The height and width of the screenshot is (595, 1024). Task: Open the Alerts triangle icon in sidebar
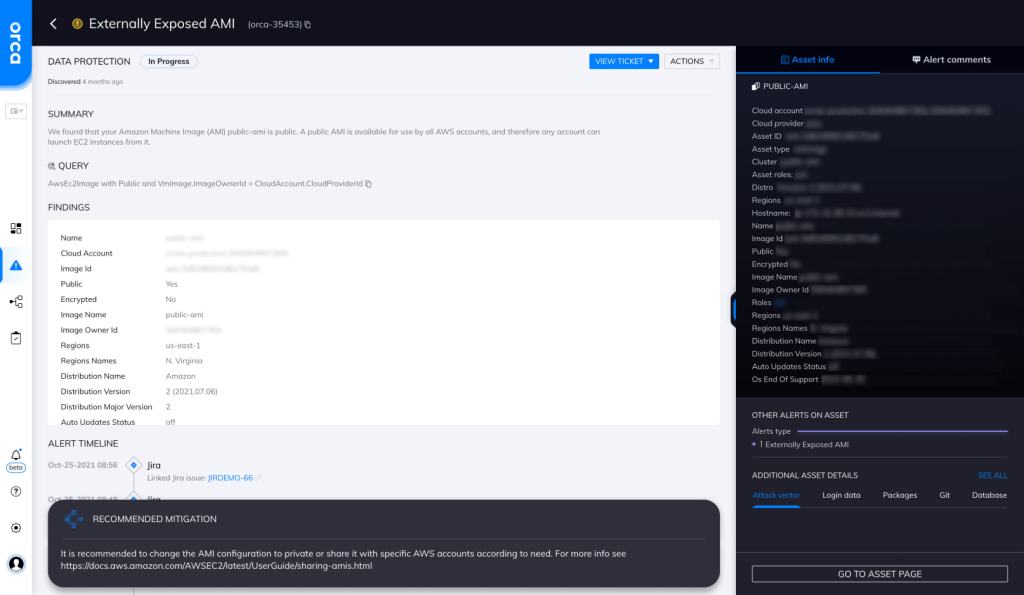coord(16,265)
